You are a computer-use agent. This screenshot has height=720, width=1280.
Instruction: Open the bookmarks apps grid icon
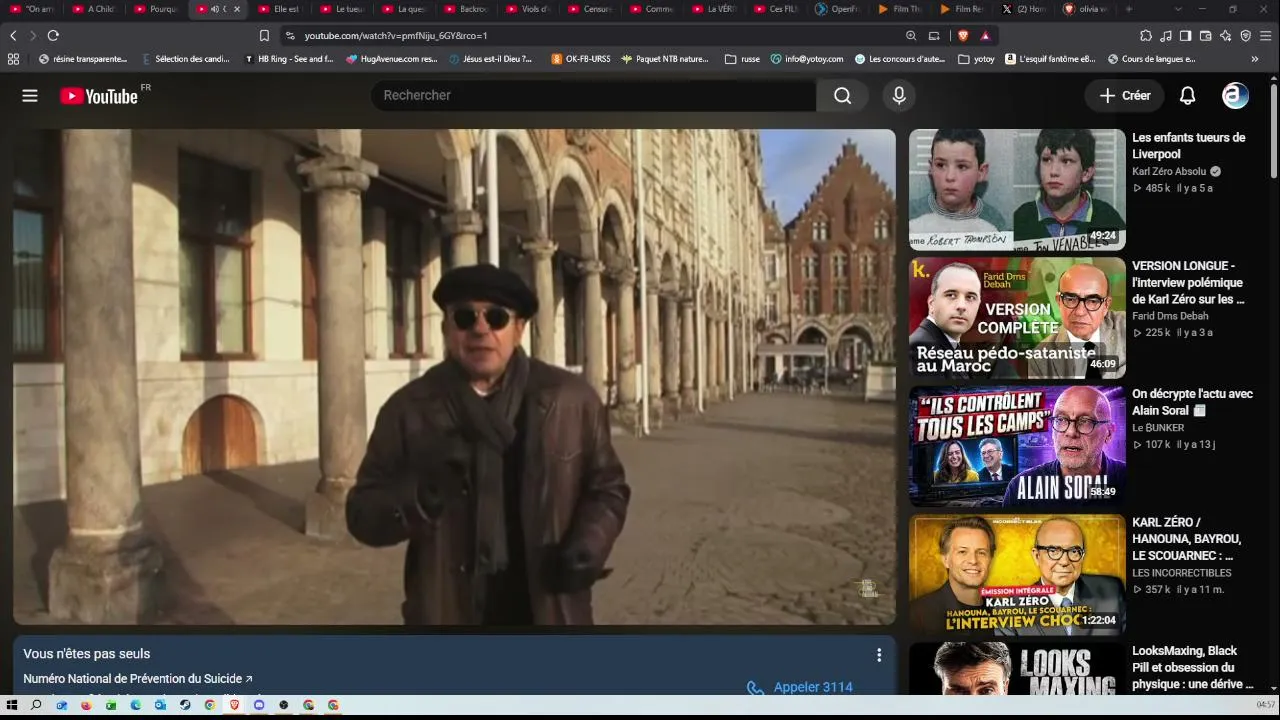[13, 59]
